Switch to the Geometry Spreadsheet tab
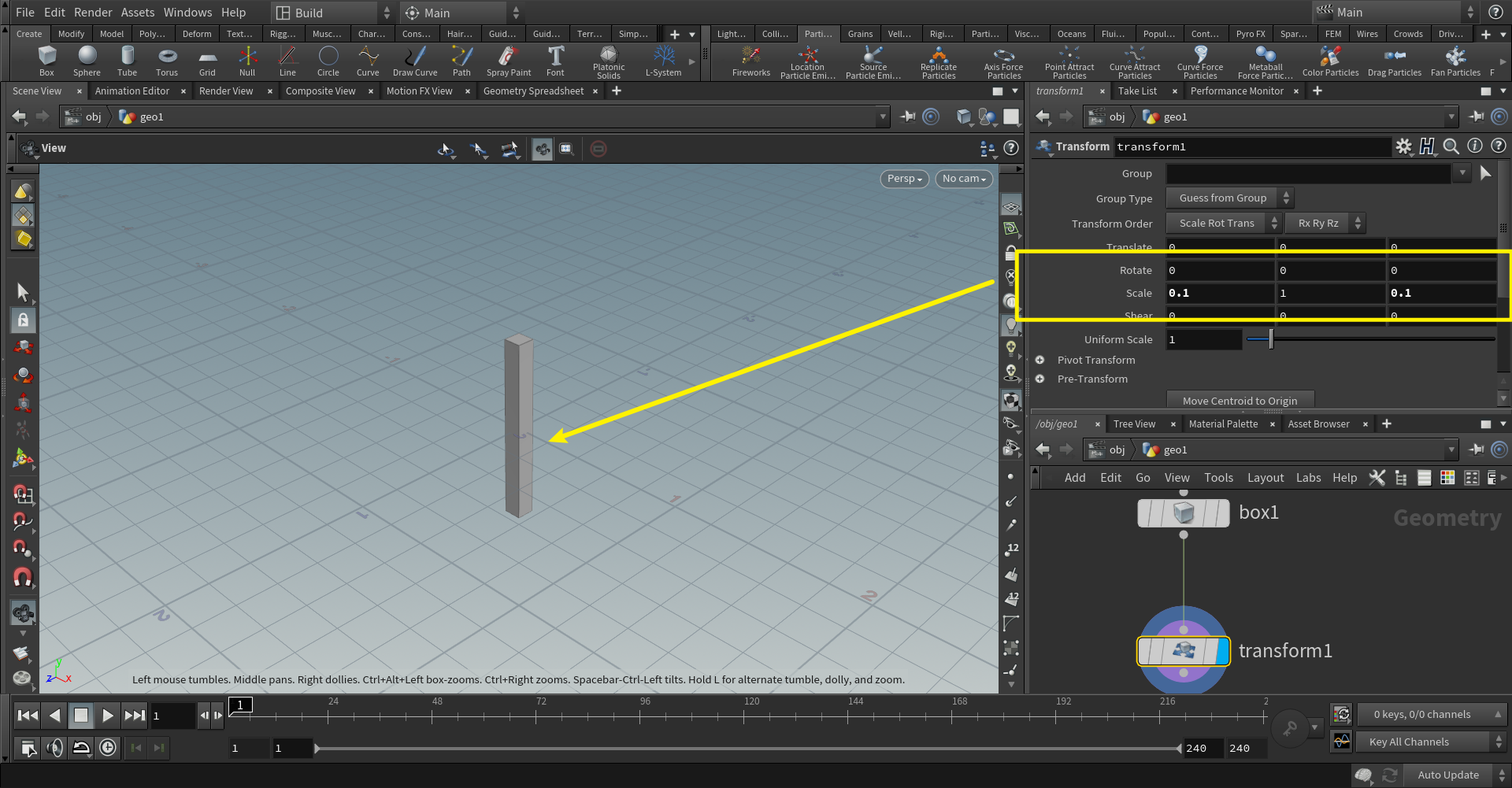The height and width of the screenshot is (788, 1512). point(533,91)
